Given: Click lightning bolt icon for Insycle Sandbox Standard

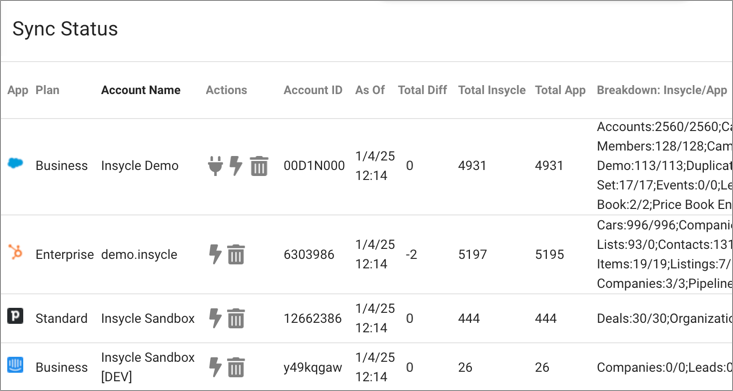Looking at the screenshot, I should point(215,318).
